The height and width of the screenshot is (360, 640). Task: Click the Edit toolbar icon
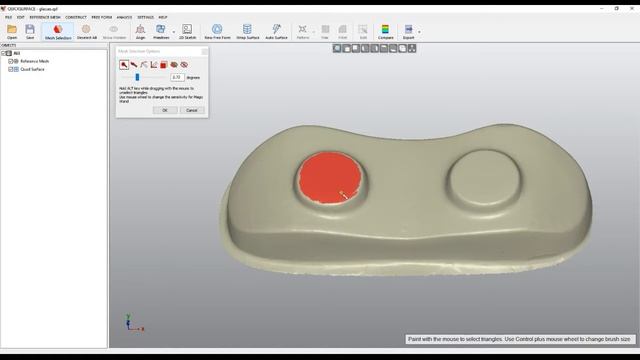[x=363, y=29]
